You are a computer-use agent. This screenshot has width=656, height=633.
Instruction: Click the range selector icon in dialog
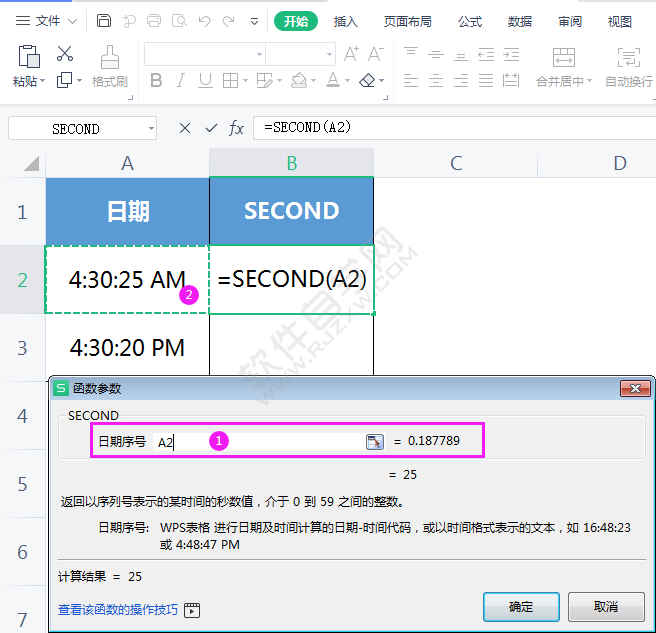pos(375,441)
